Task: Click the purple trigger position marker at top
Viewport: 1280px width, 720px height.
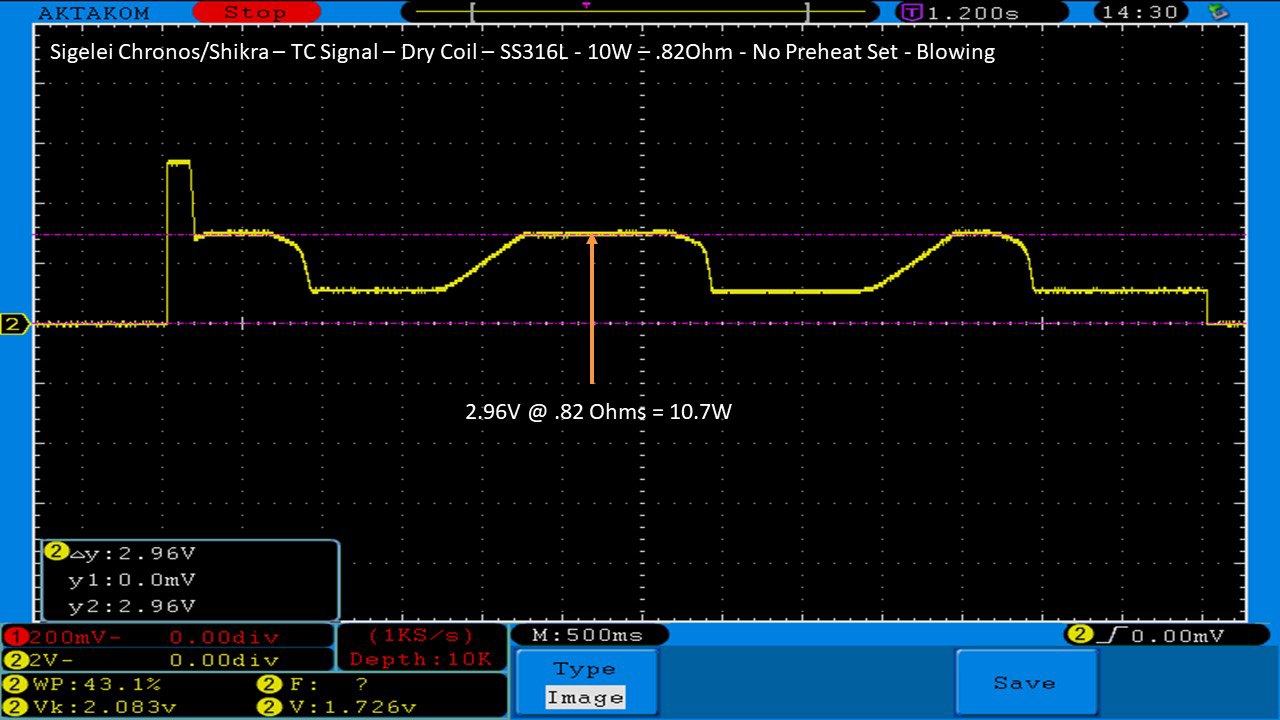Action: pos(586,6)
